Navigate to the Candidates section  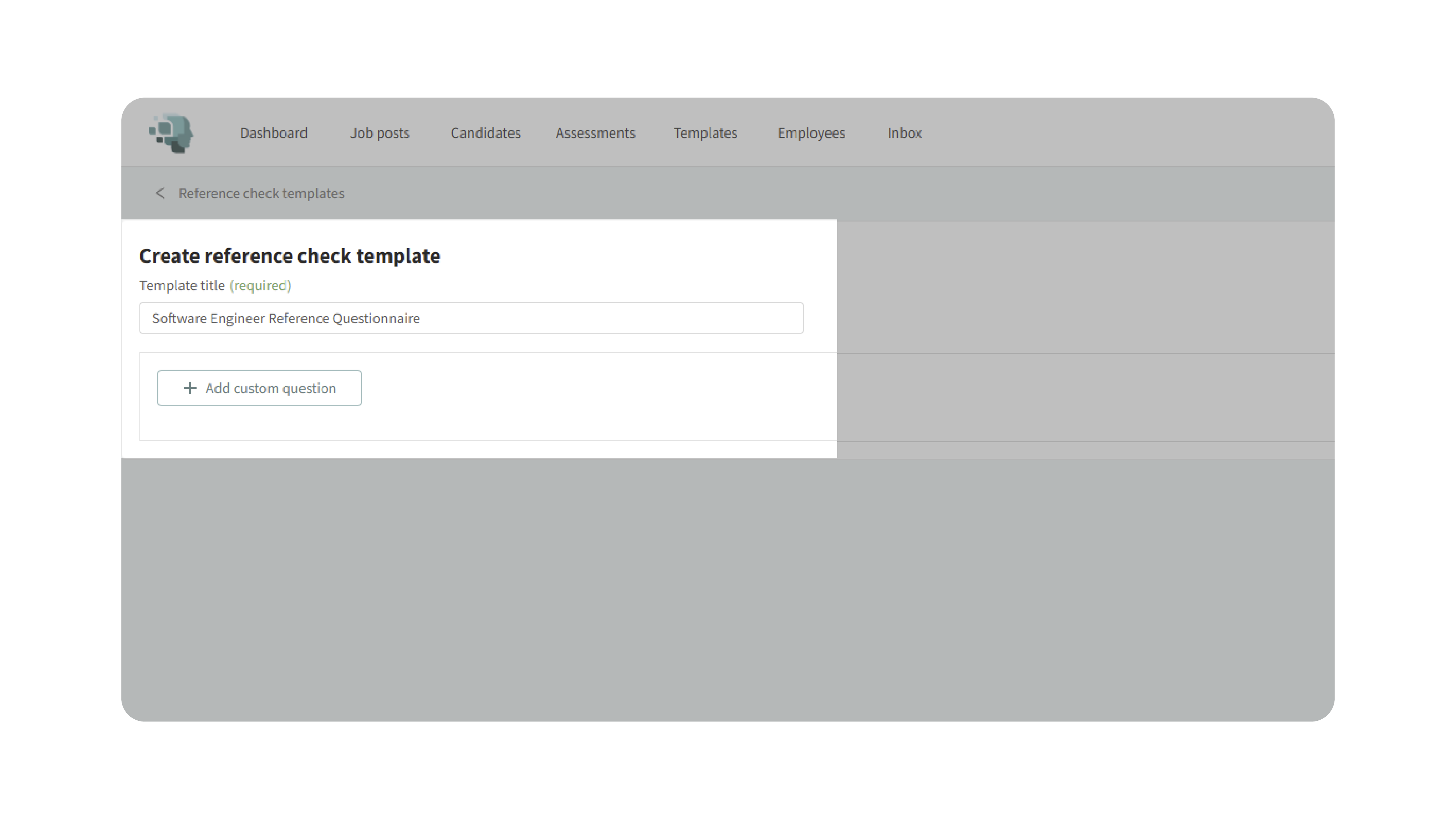(x=485, y=133)
